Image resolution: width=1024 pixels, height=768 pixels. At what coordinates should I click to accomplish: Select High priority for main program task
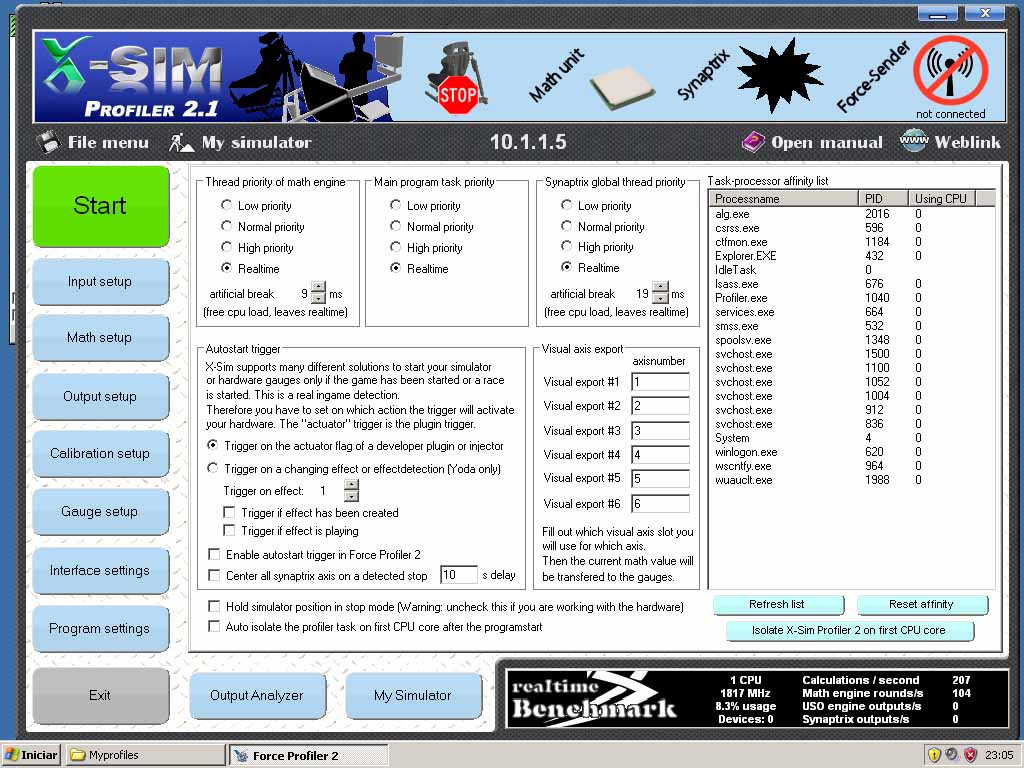pos(395,247)
